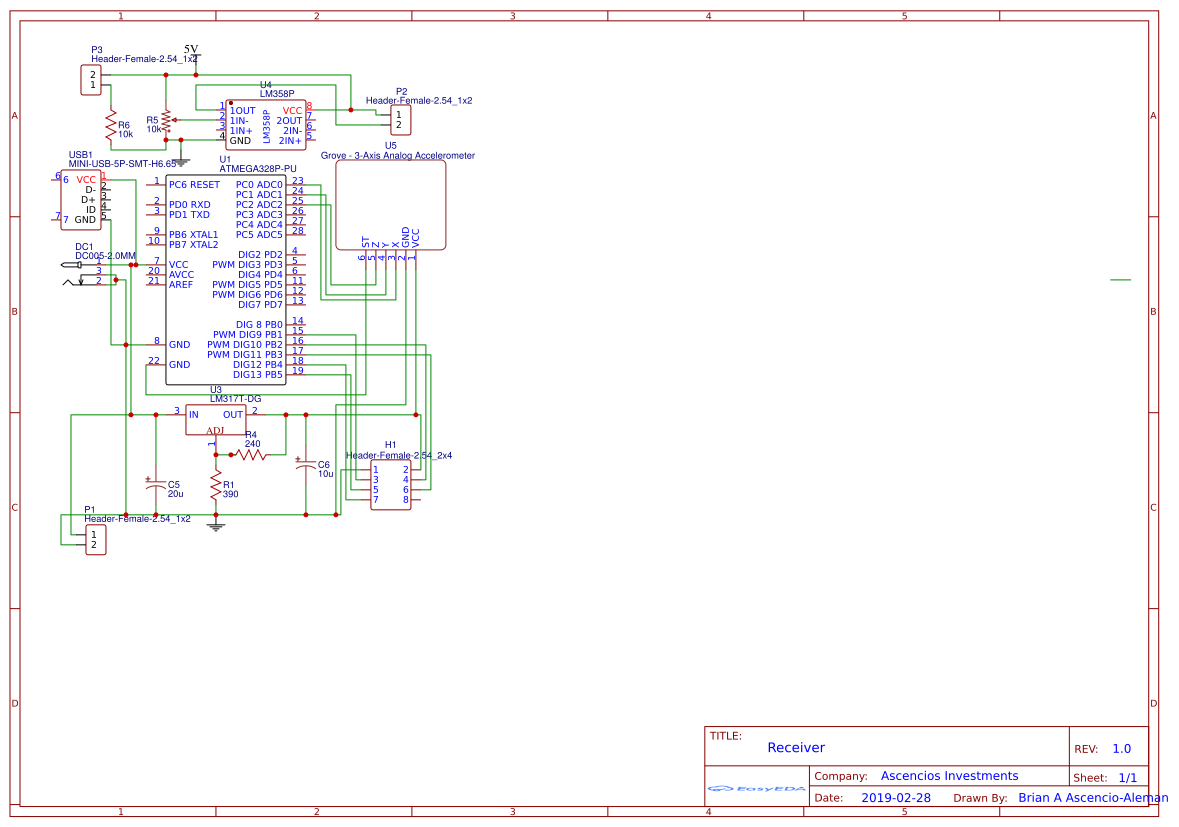The image size is (1179, 827).
Task: Click the Receiver title text
Action: pos(796,747)
